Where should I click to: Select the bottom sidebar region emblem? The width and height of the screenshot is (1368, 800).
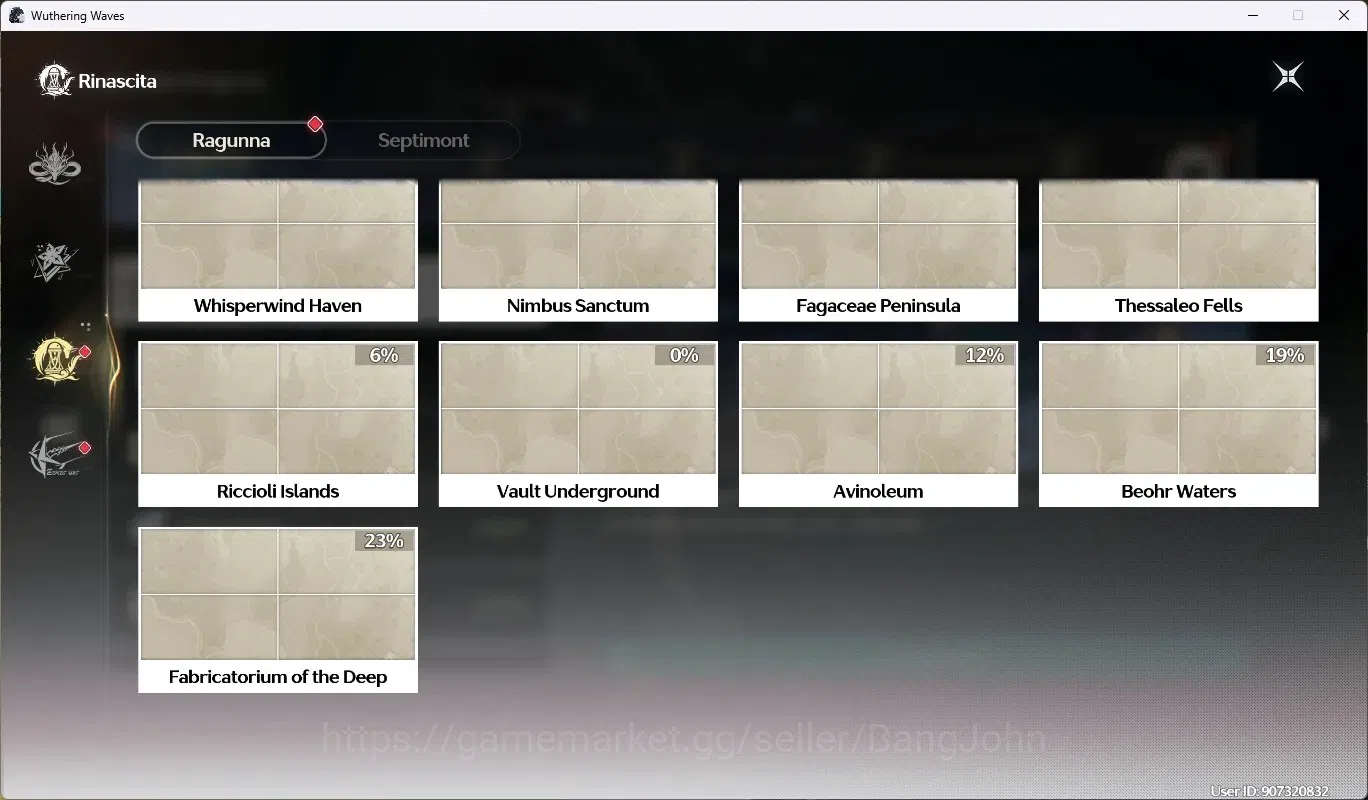click(56, 455)
